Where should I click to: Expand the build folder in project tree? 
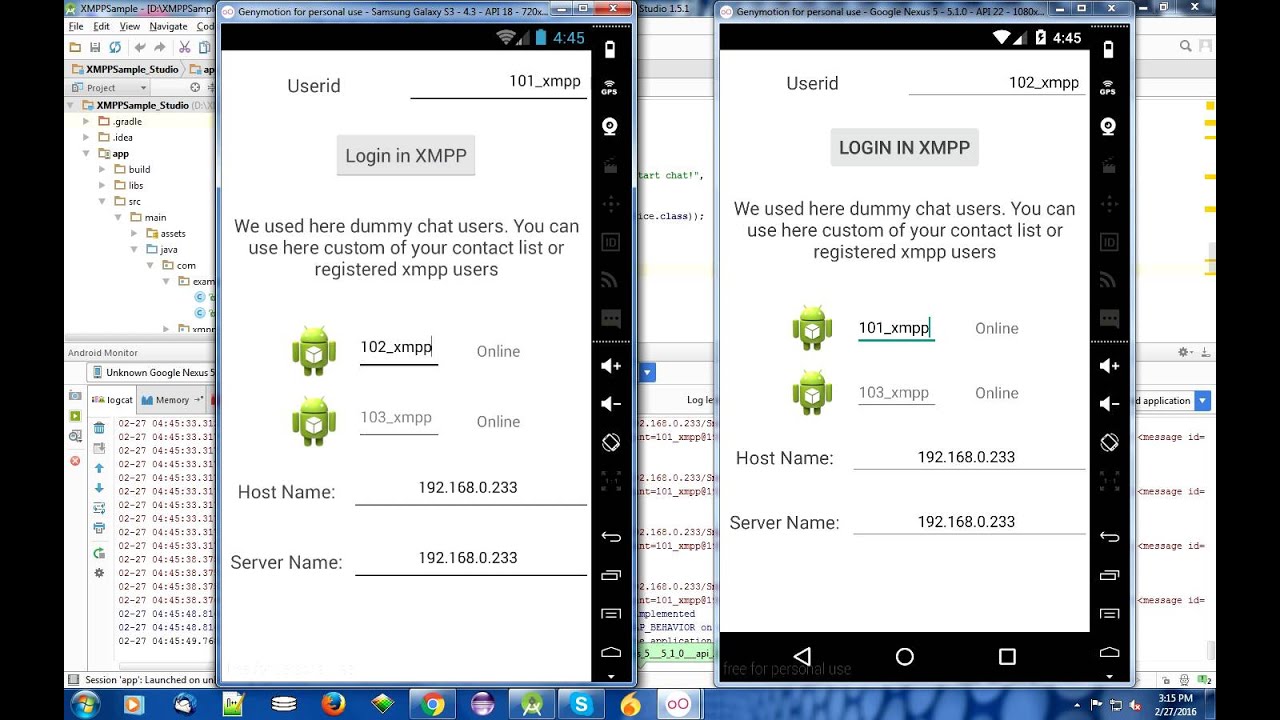point(103,170)
